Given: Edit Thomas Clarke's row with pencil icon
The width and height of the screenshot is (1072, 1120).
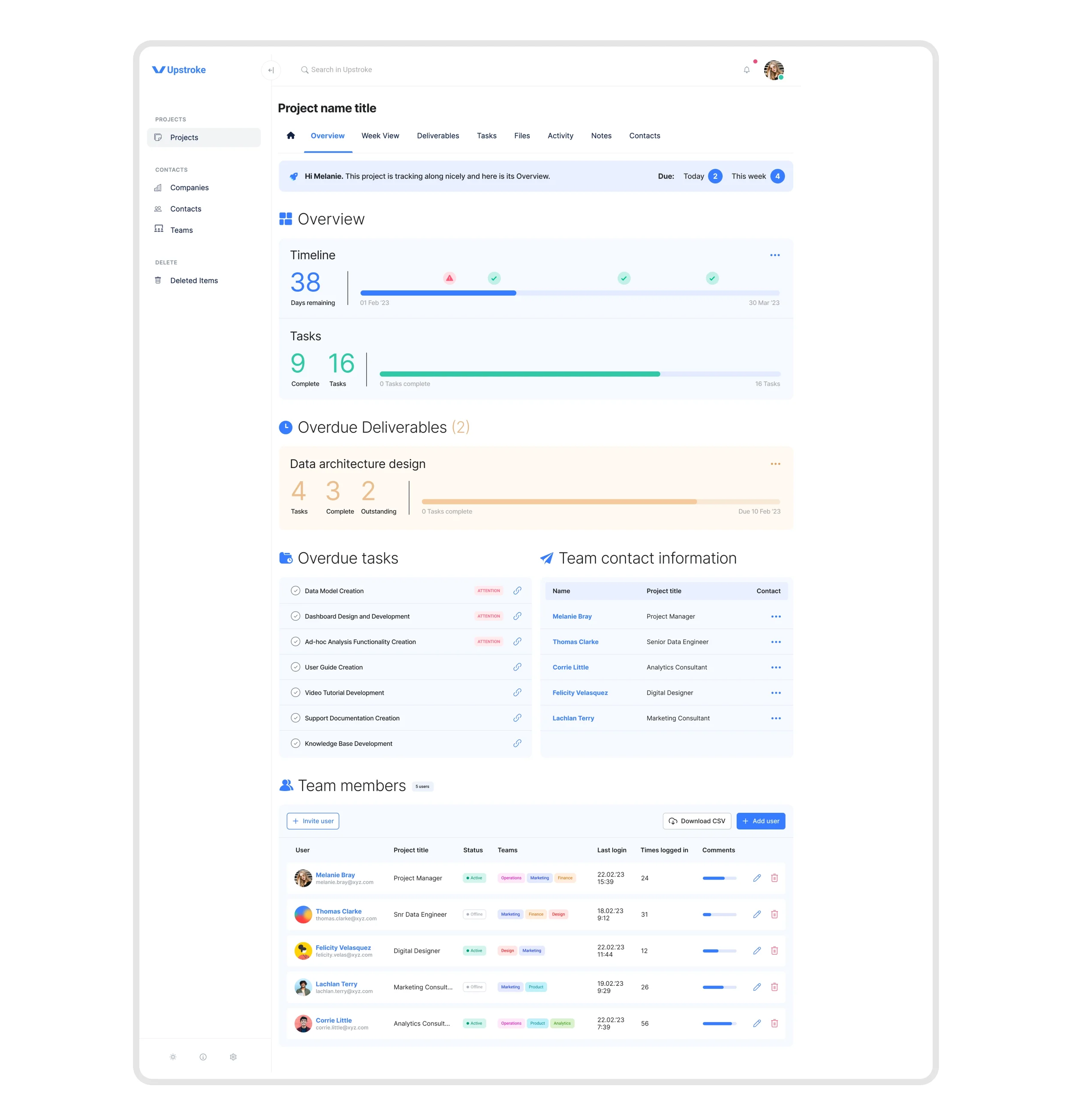Looking at the screenshot, I should 756,914.
